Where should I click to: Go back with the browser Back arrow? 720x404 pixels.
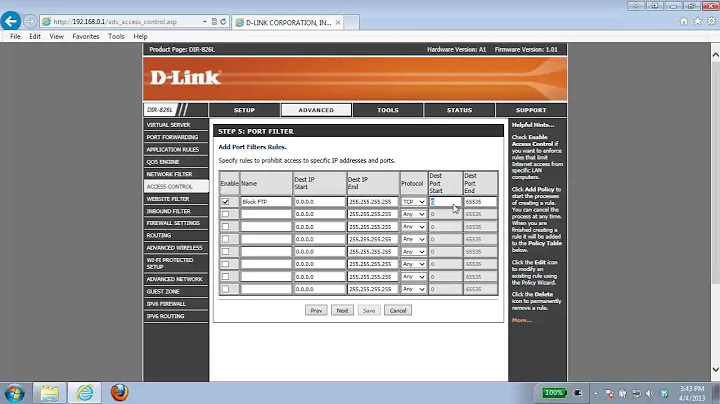click(x=11, y=21)
